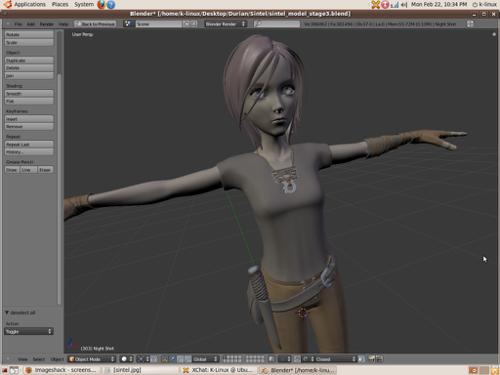Image resolution: width=500 pixels, height=375 pixels.
Task: Open the Blender Render engine dropdown
Action: (226, 24)
